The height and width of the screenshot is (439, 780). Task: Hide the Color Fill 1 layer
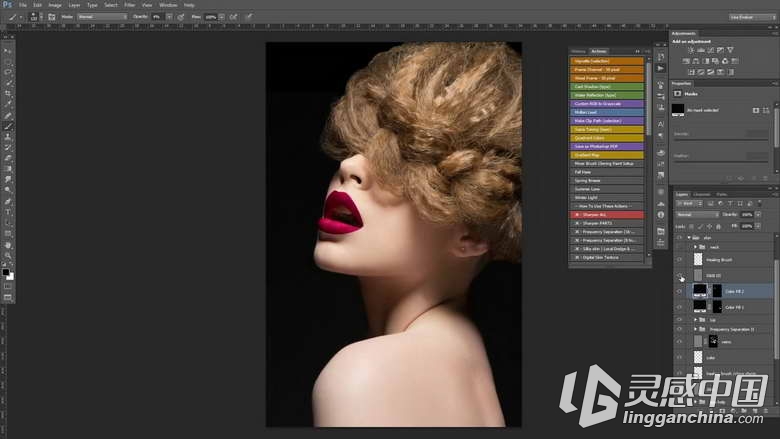pyautogui.click(x=680, y=307)
